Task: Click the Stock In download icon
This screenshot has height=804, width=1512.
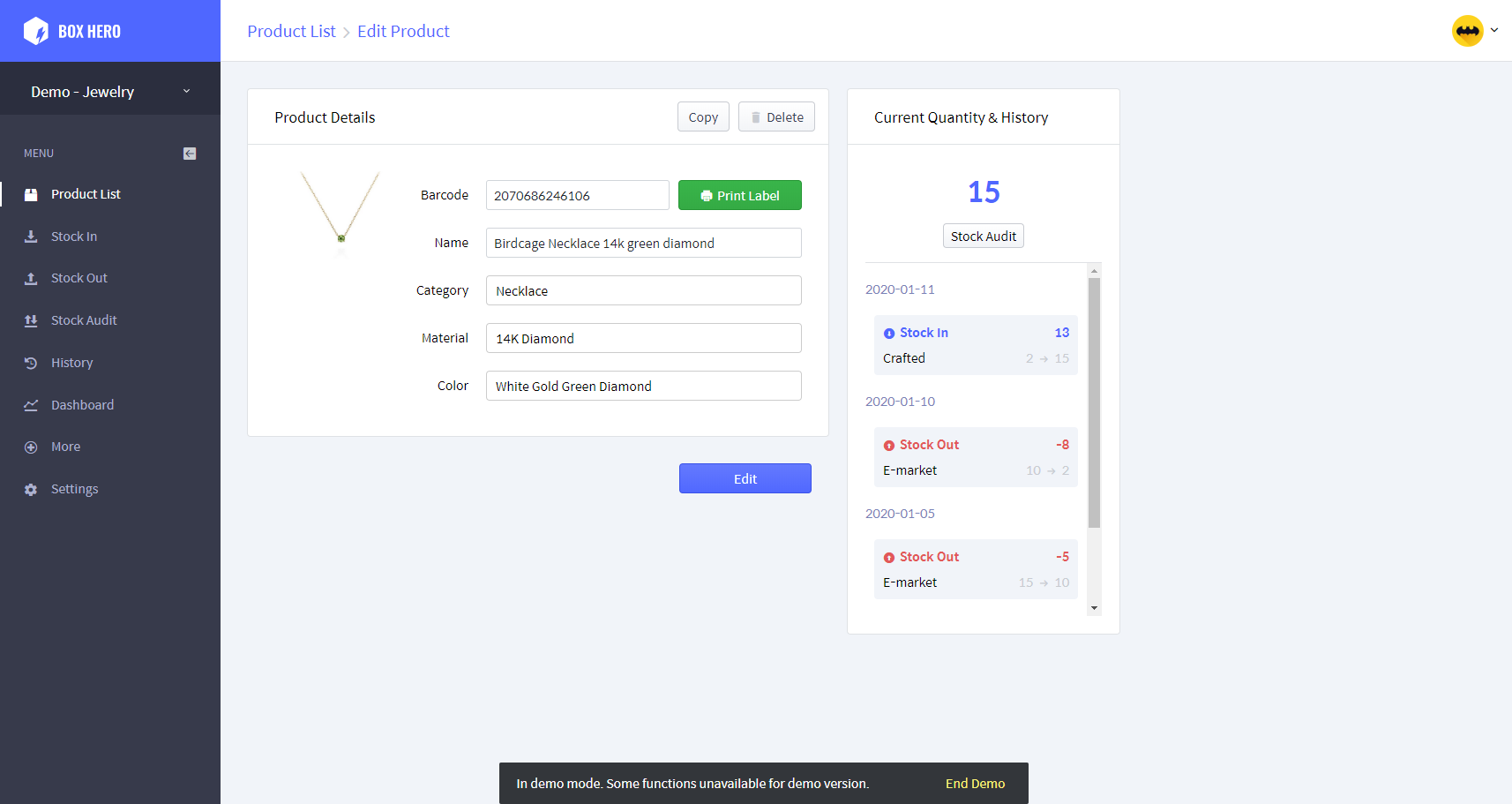Action: coord(31,237)
